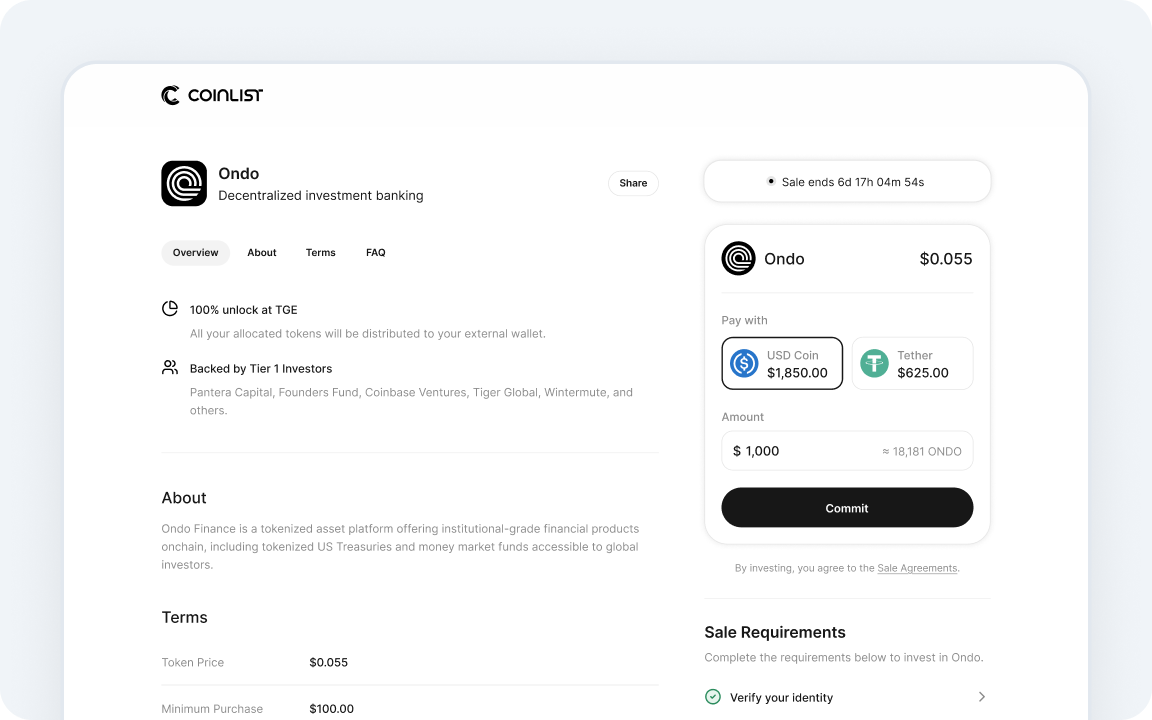Image resolution: width=1152 pixels, height=720 pixels.
Task: Click the Commit button
Action: [x=847, y=508]
